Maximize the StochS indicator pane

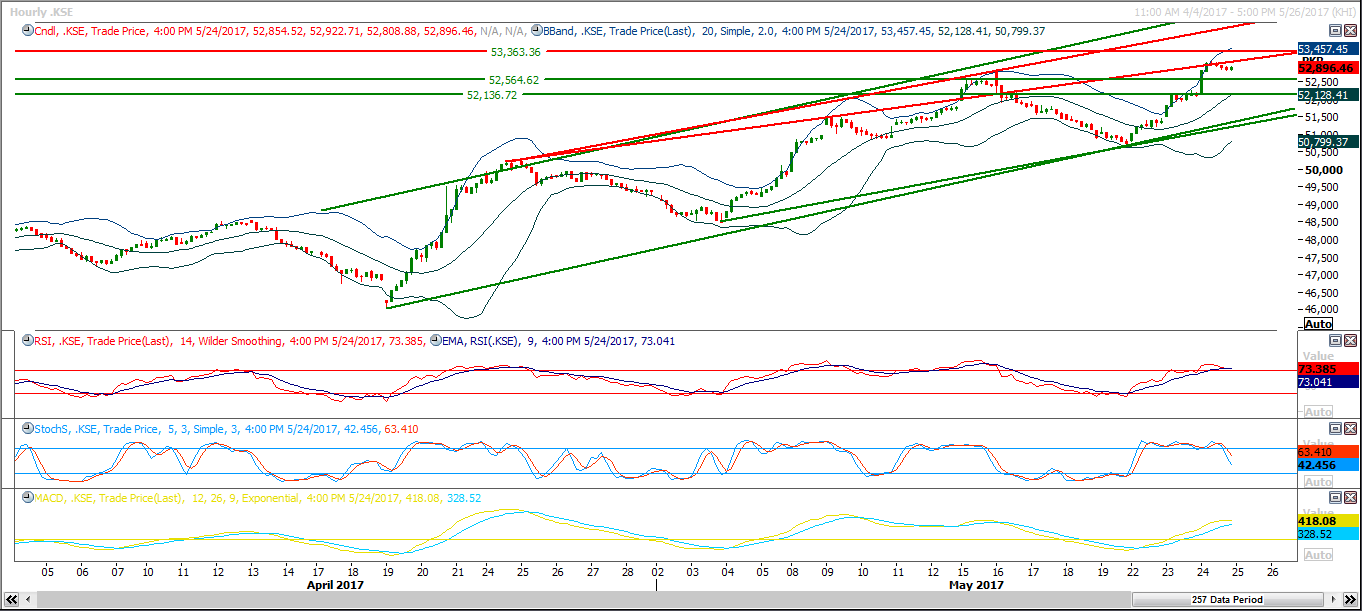point(1335,428)
